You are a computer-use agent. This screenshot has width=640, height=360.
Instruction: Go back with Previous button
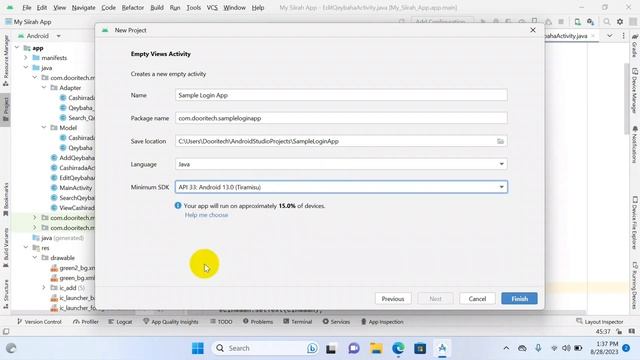point(393,299)
